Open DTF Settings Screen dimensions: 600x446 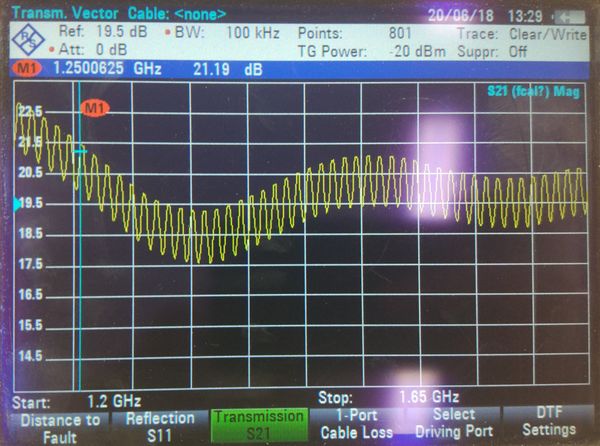(x=549, y=425)
